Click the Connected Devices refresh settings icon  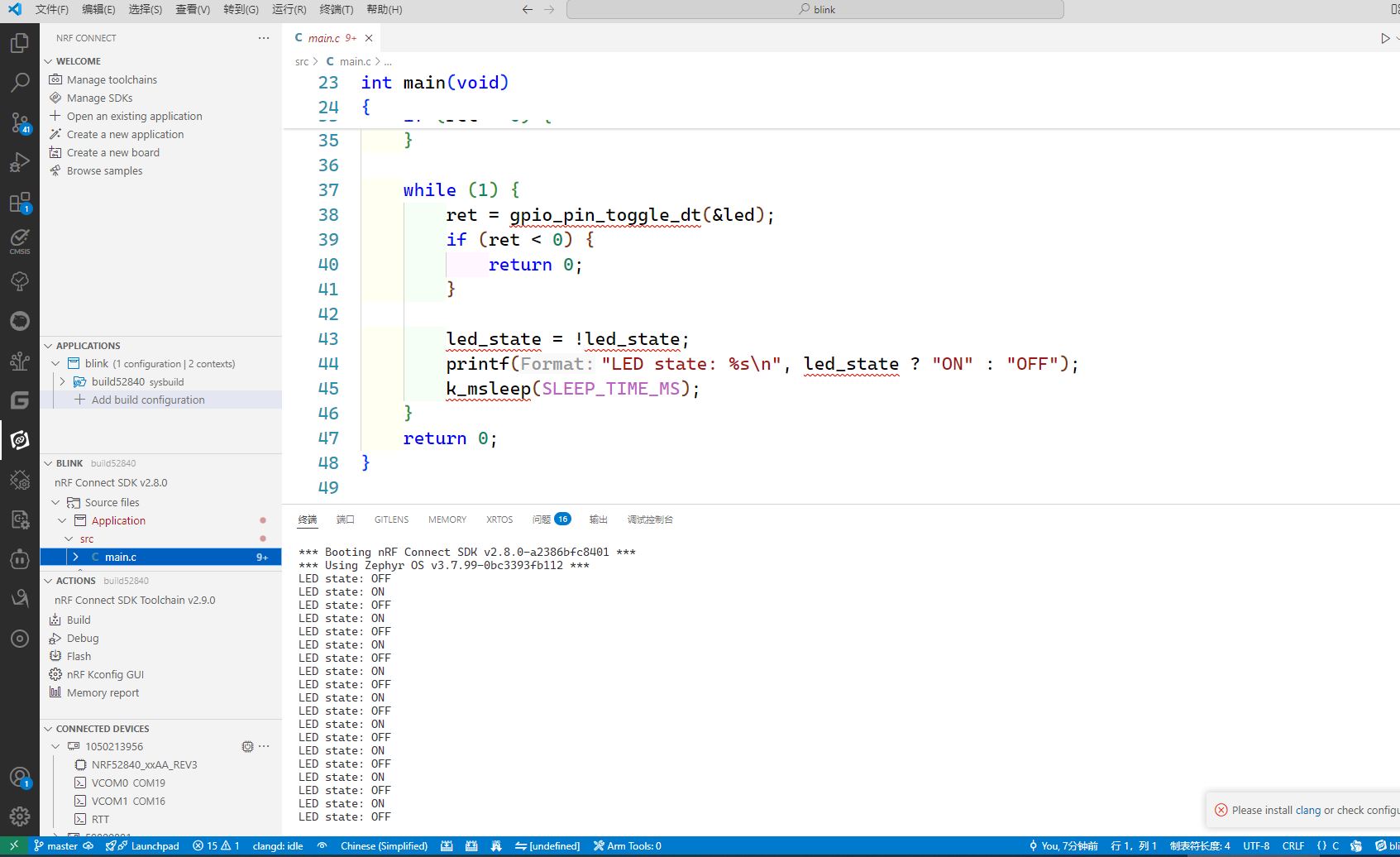coord(247,746)
